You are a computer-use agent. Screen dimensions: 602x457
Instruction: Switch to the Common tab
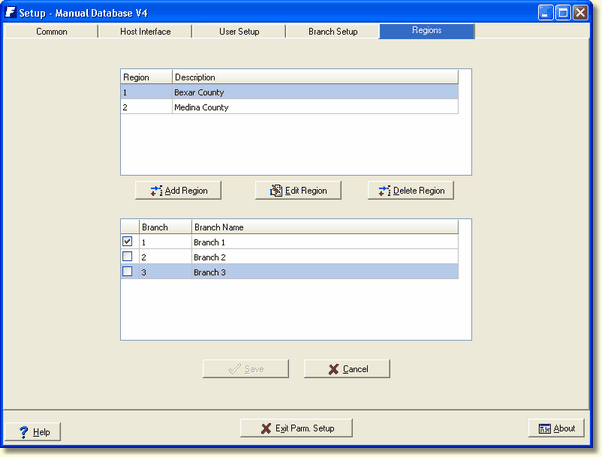click(52, 31)
